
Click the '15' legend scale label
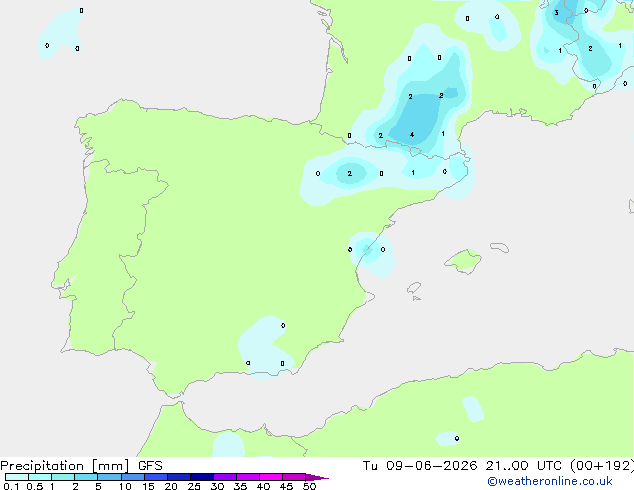point(148,486)
